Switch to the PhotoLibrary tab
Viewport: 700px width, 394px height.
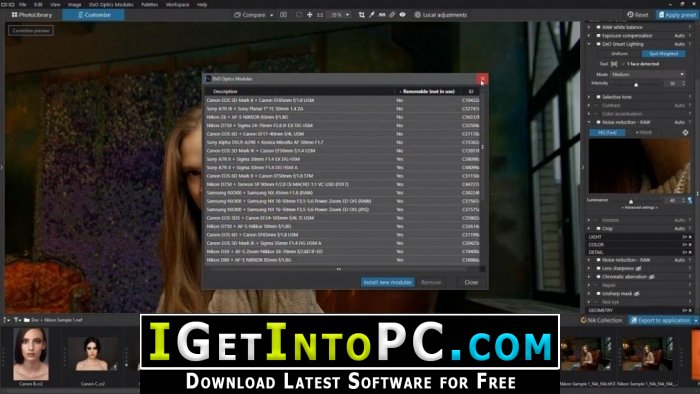[x=32, y=15]
